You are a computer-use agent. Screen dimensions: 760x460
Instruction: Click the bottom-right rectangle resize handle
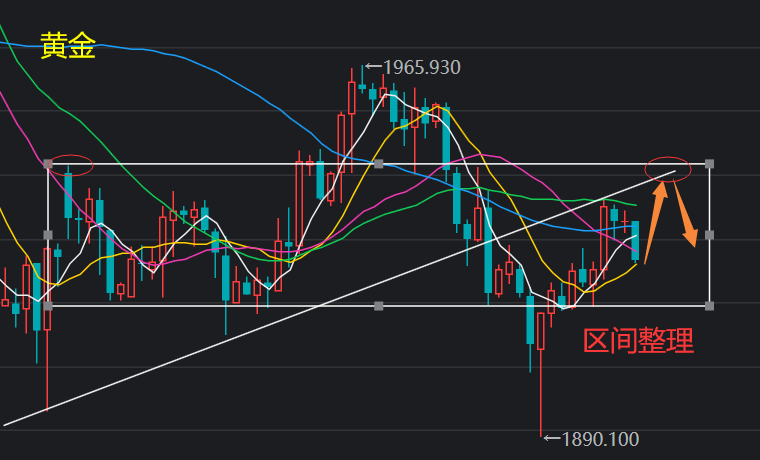[709, 305]
